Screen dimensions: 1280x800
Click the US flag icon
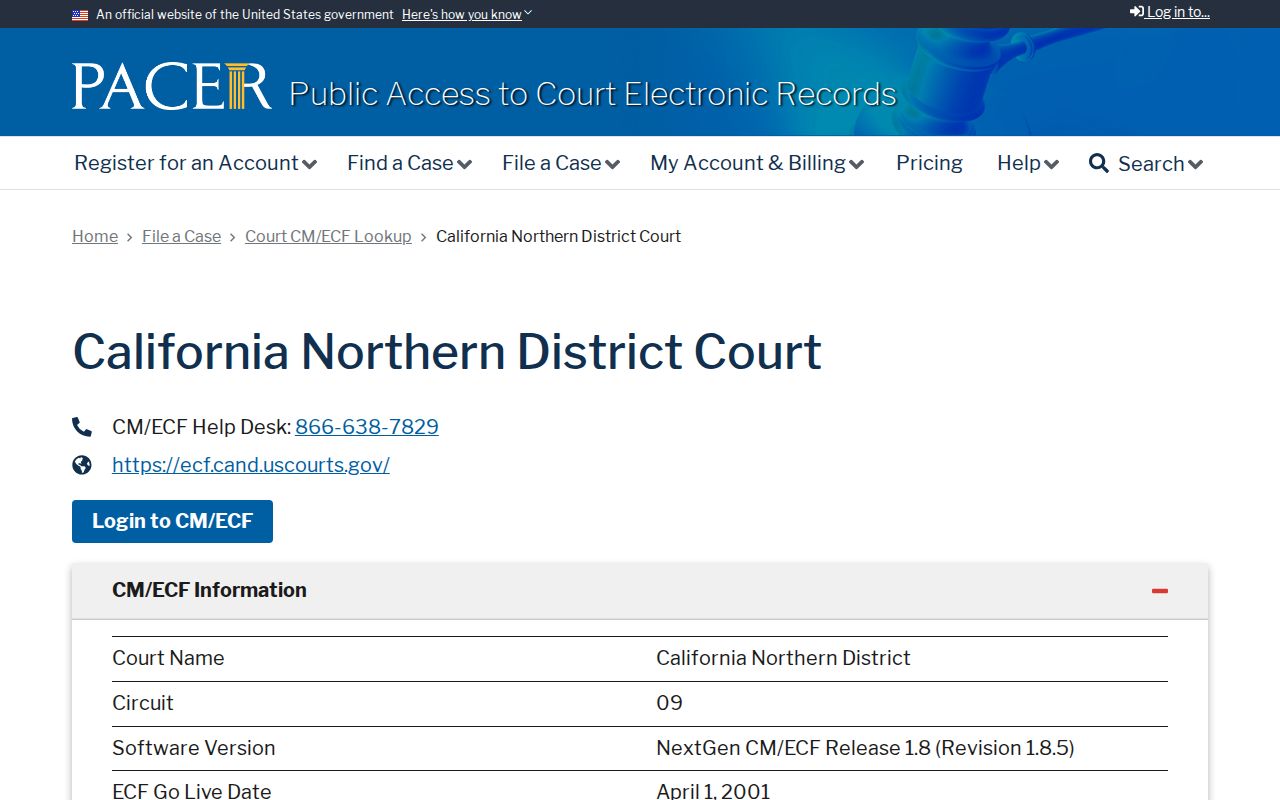80,15
